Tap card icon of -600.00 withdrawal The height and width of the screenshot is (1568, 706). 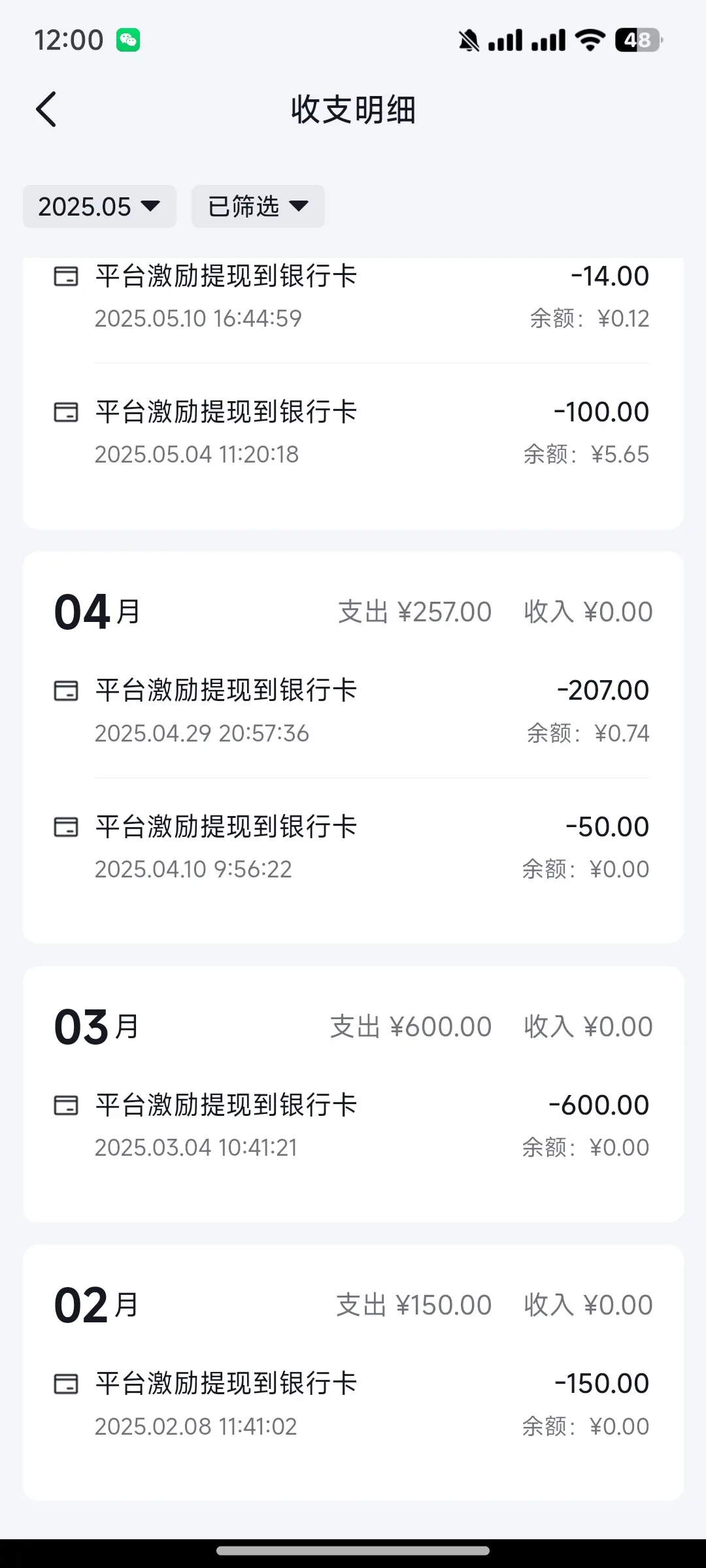pos(65,1105)
